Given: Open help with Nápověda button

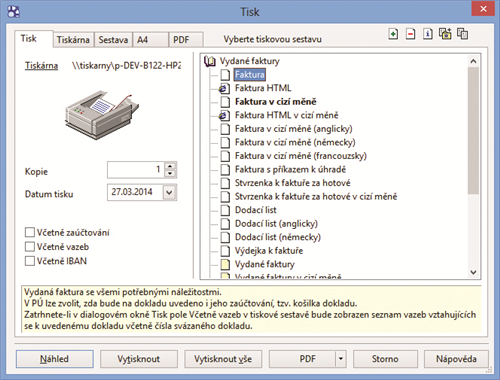Looking at the screenshot, I should (456, 359).
